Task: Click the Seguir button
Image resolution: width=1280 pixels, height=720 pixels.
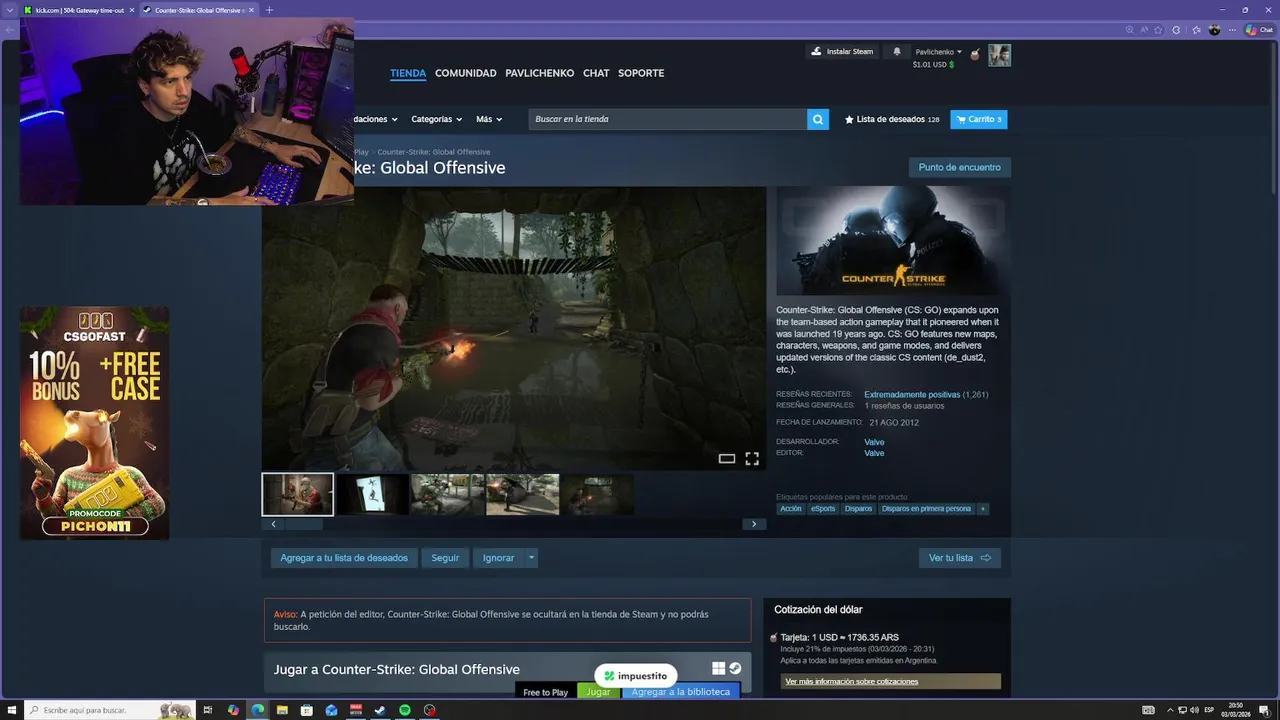Action: pos(445,558)
